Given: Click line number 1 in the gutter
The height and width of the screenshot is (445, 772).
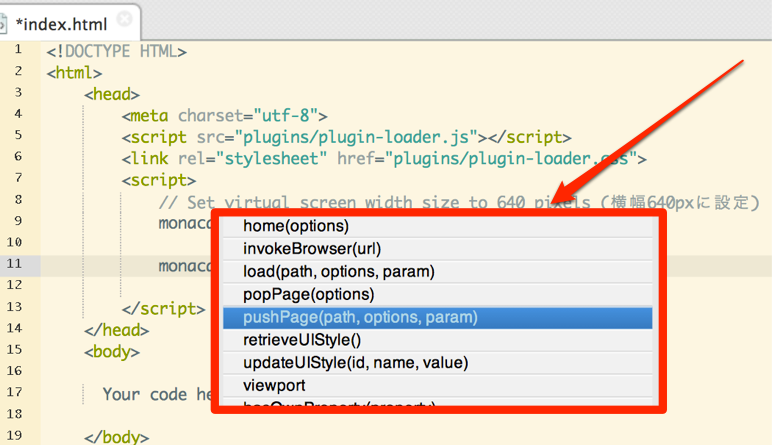Looking at the screenshot, I should (x=19, y=50).
